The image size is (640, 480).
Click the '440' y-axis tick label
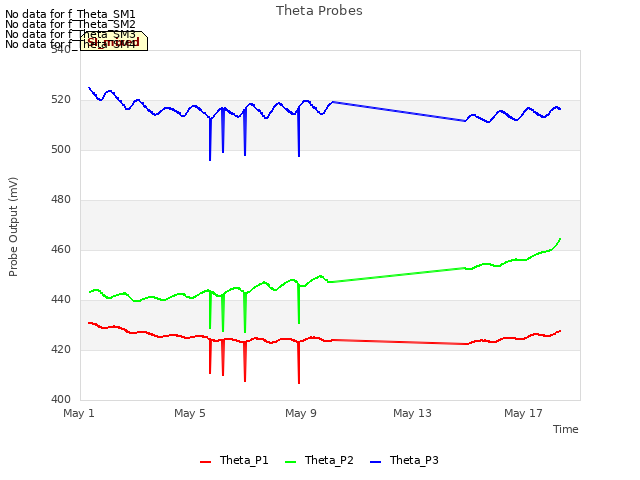coord(61,300)
